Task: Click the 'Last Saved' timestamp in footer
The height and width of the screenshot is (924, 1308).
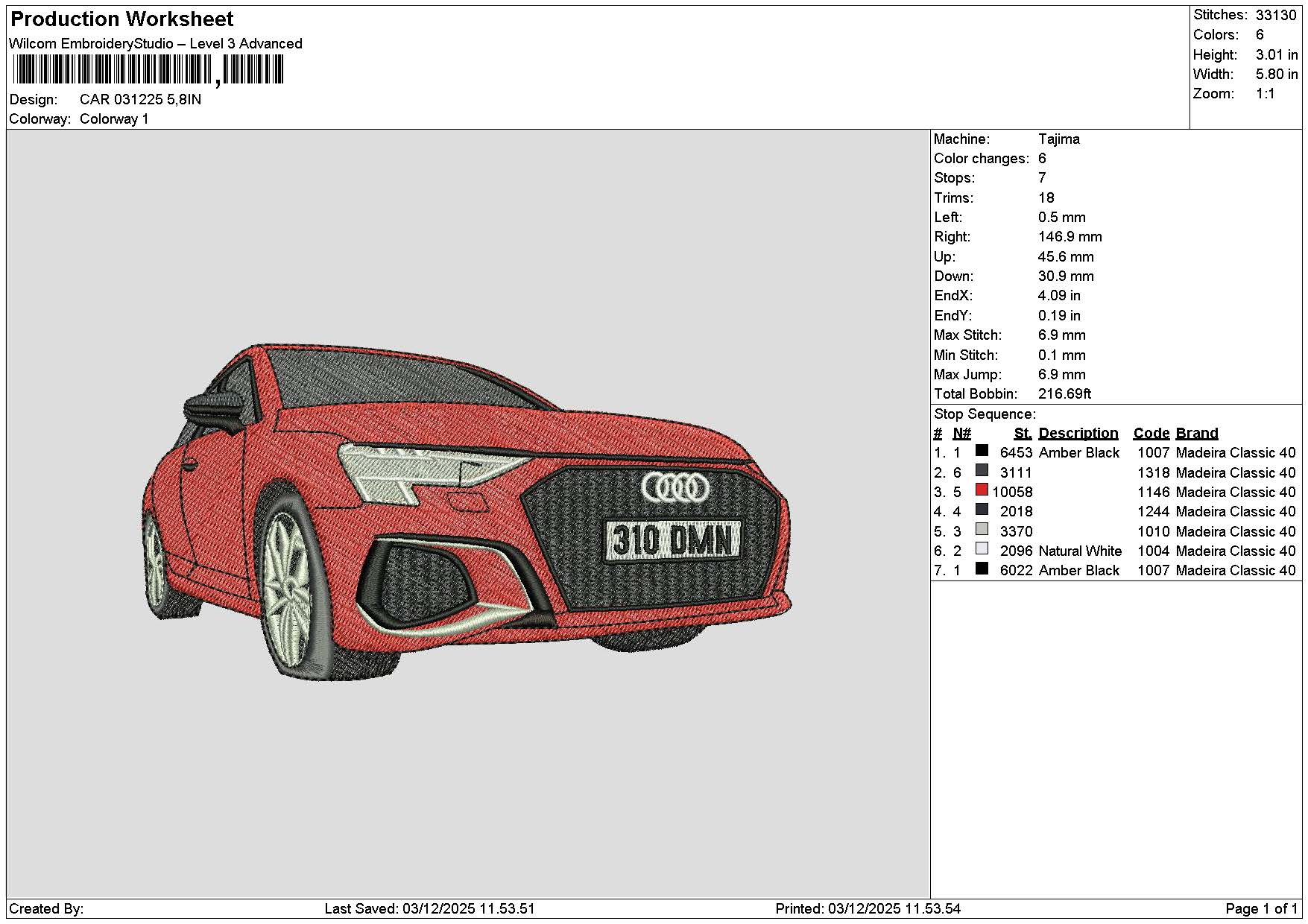Action: click(429, 908)
